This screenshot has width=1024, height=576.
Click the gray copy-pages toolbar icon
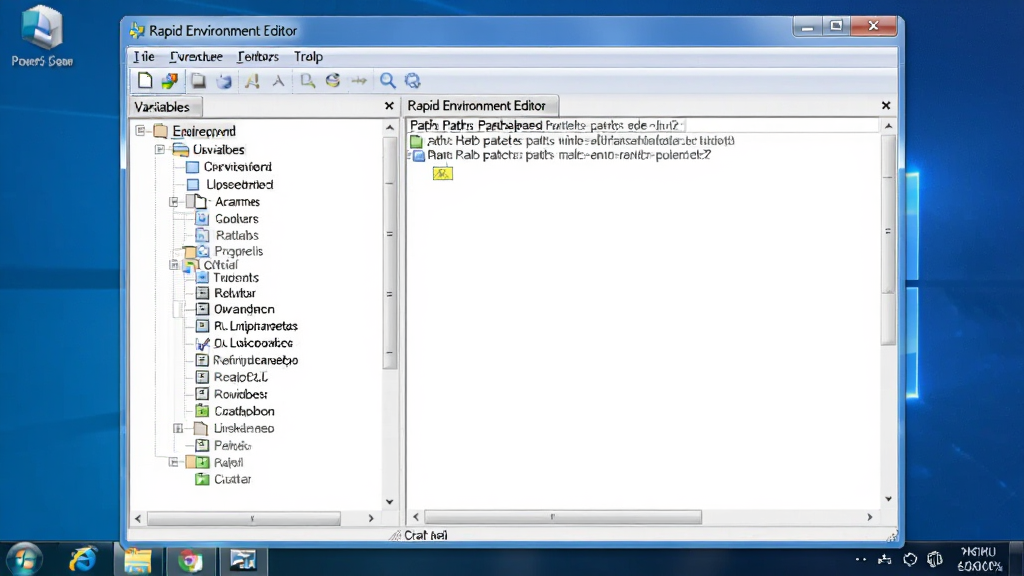click(198, 80)
